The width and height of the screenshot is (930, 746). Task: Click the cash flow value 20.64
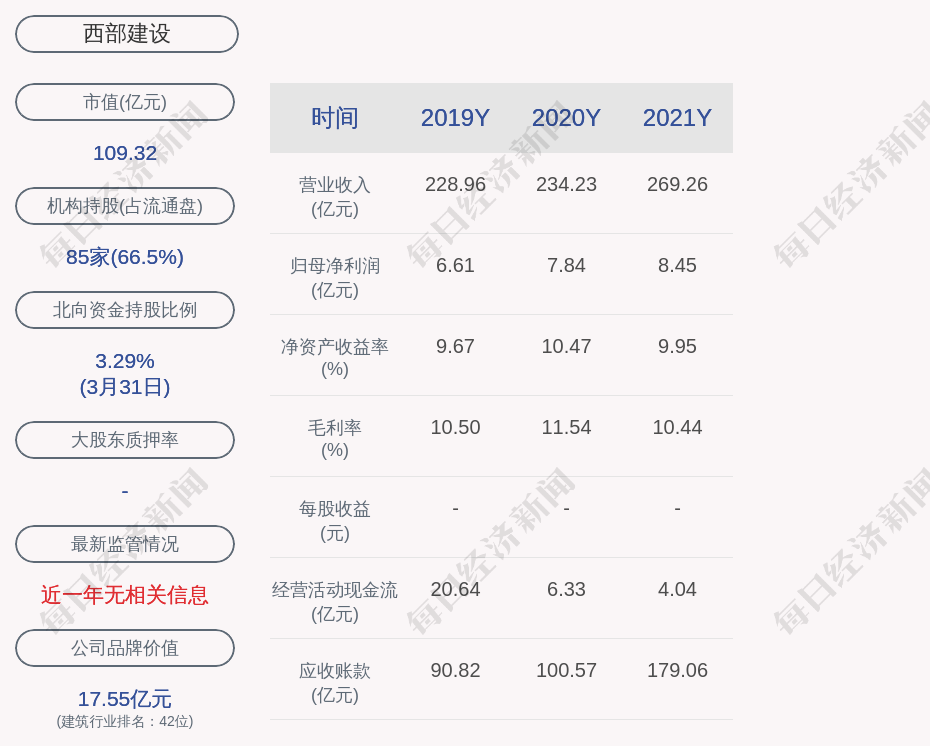click(x=456, y=589)
